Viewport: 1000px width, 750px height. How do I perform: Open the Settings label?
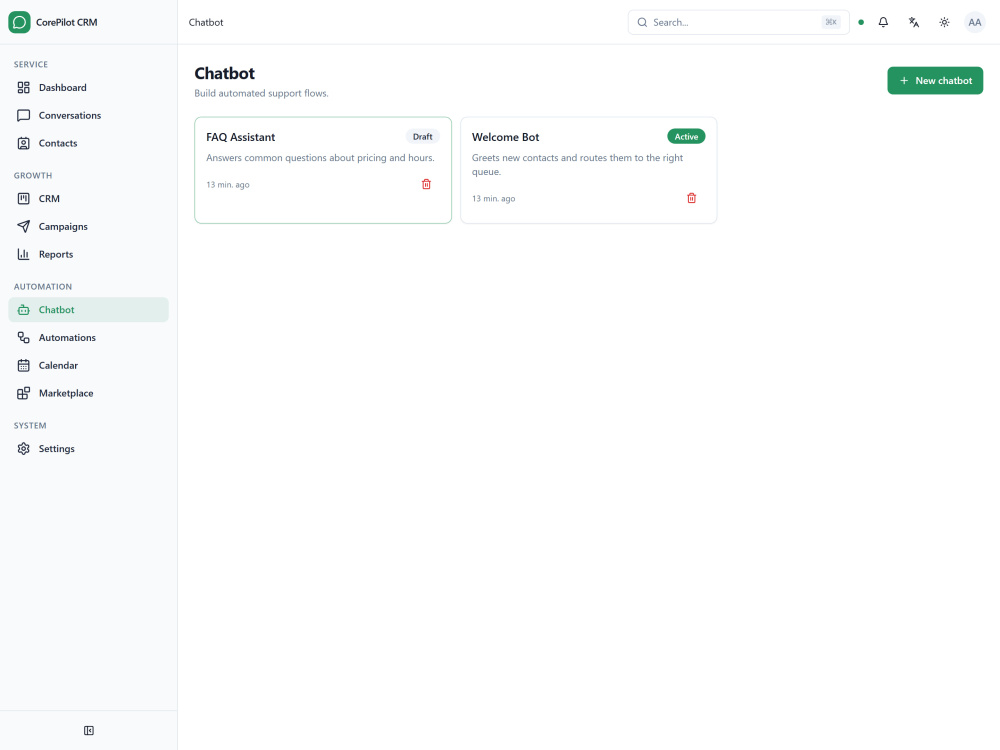[x=56, y=448]
